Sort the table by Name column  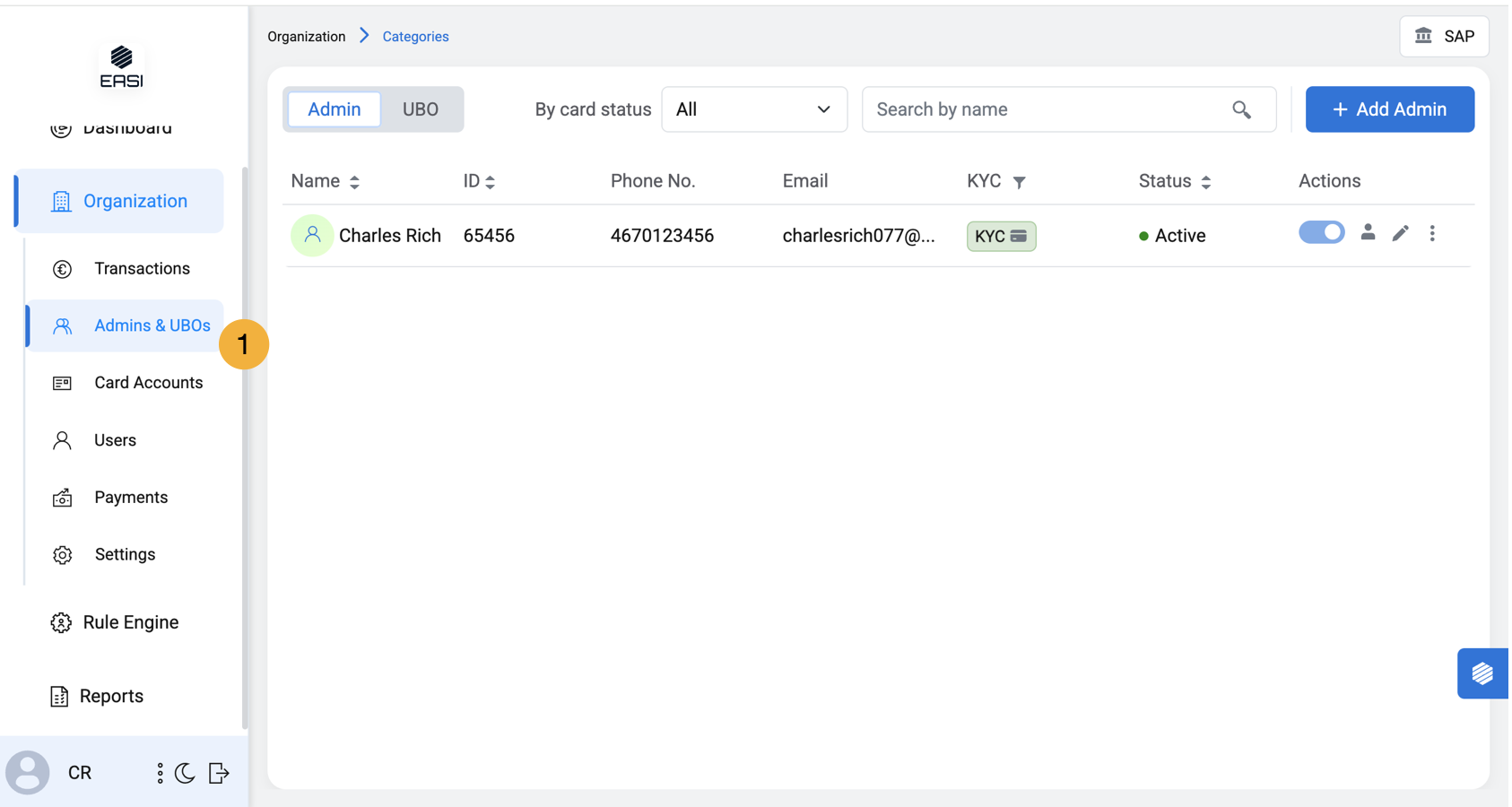(354, 182)
